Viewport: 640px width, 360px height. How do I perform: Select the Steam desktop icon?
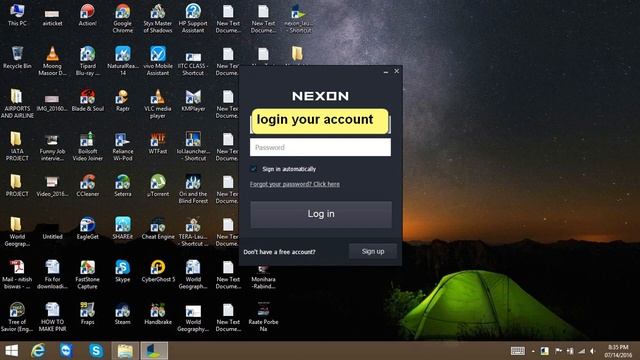122,313
